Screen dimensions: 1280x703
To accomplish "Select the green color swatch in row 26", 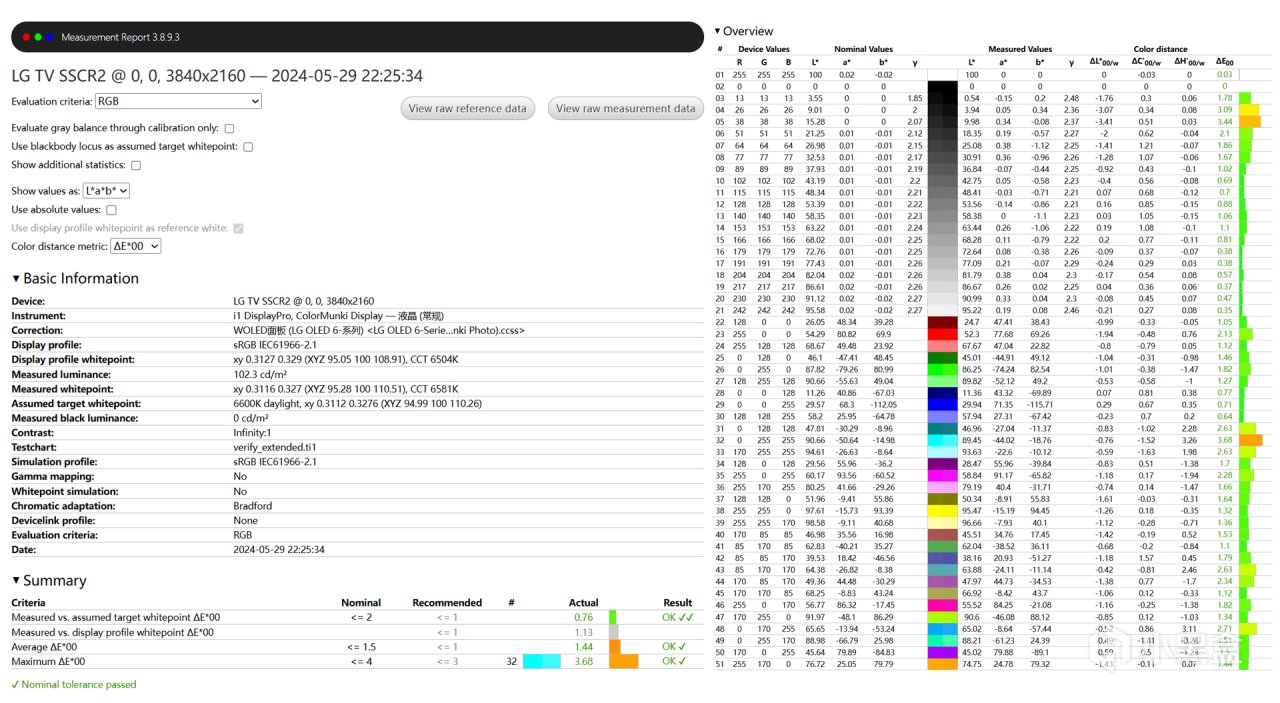I will 944,368.
